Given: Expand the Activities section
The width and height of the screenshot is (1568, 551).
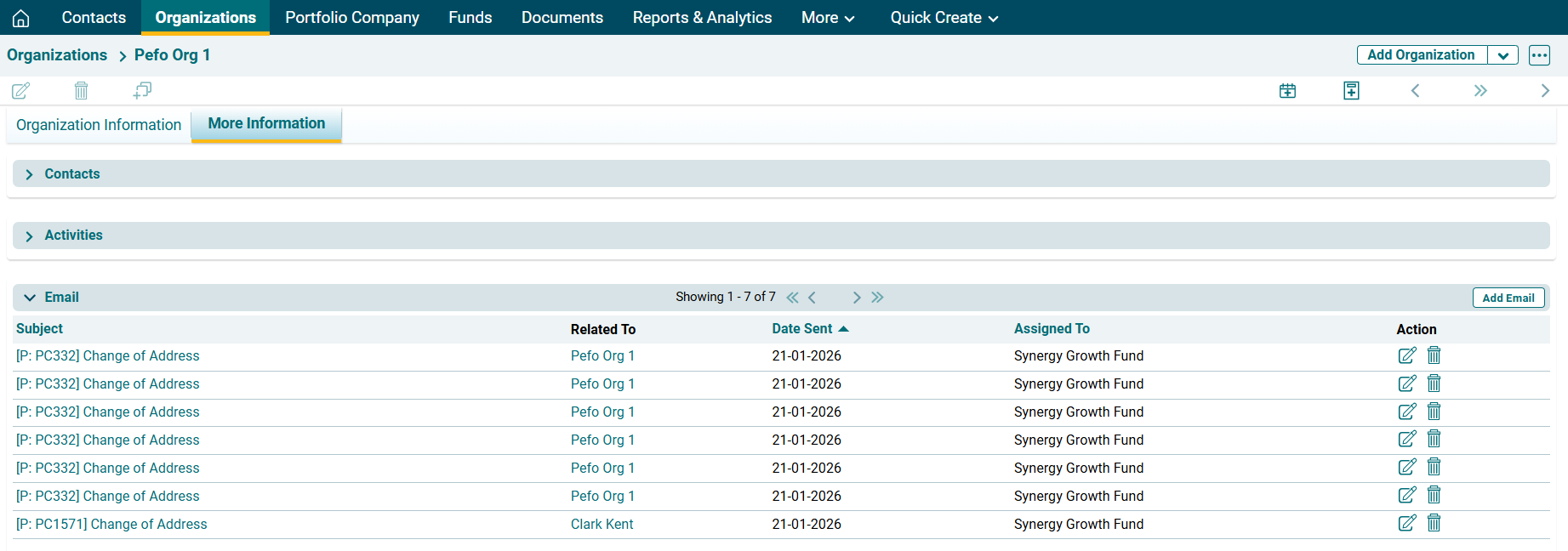Looking at the screenshot, I should pos(30,236).
